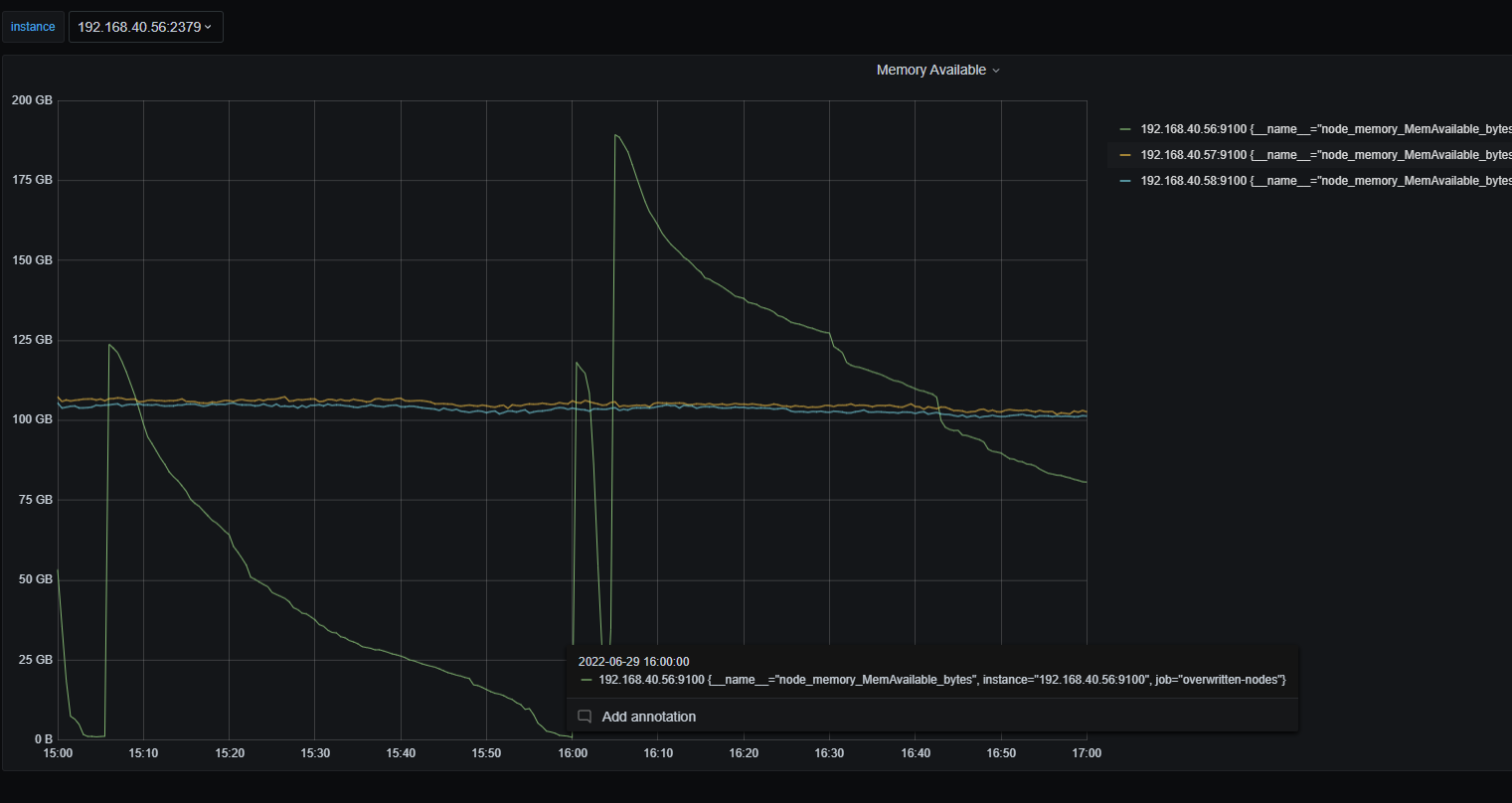Click the 16:30 time axis label
1512x803 pixels.
click(x=829, y=753)
